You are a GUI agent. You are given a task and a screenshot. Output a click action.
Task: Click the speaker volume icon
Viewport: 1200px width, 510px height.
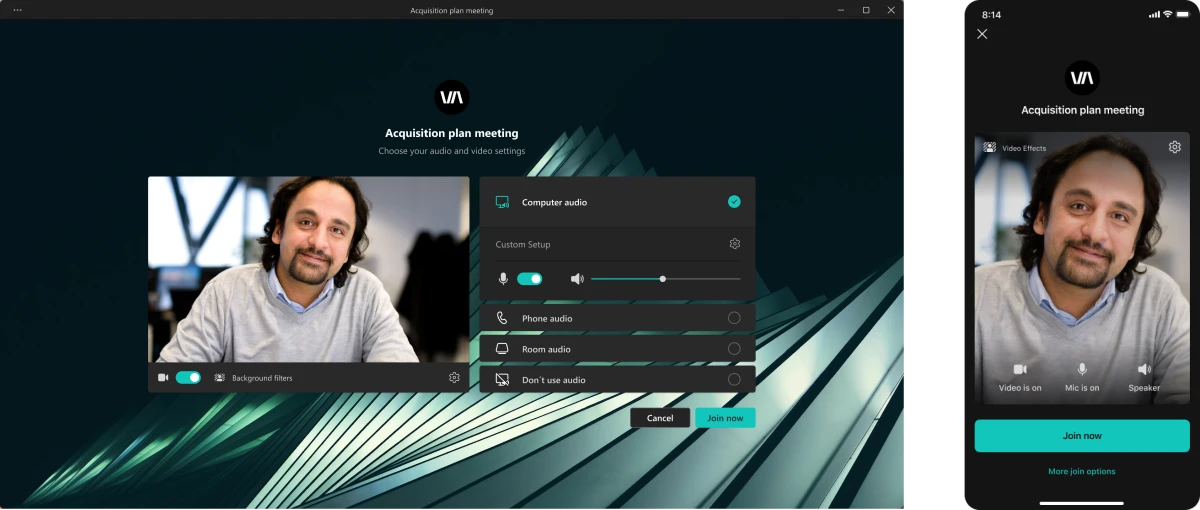577,279
